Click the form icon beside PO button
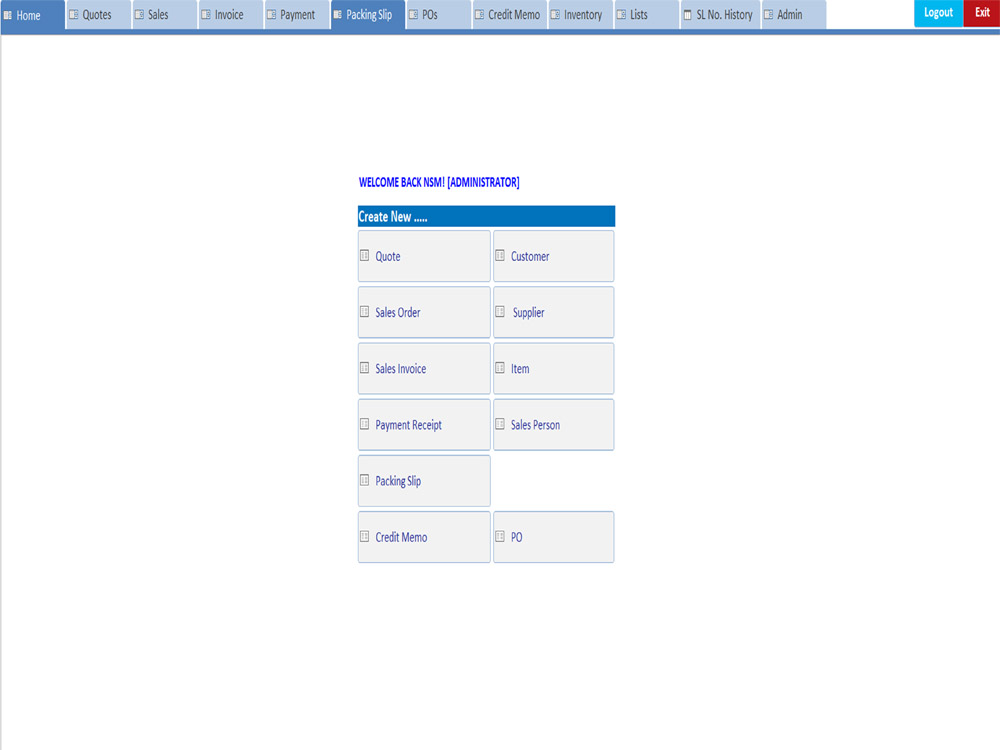This screenshot has height=750, width=1000. pyautogui.click(x=500, y=536)
